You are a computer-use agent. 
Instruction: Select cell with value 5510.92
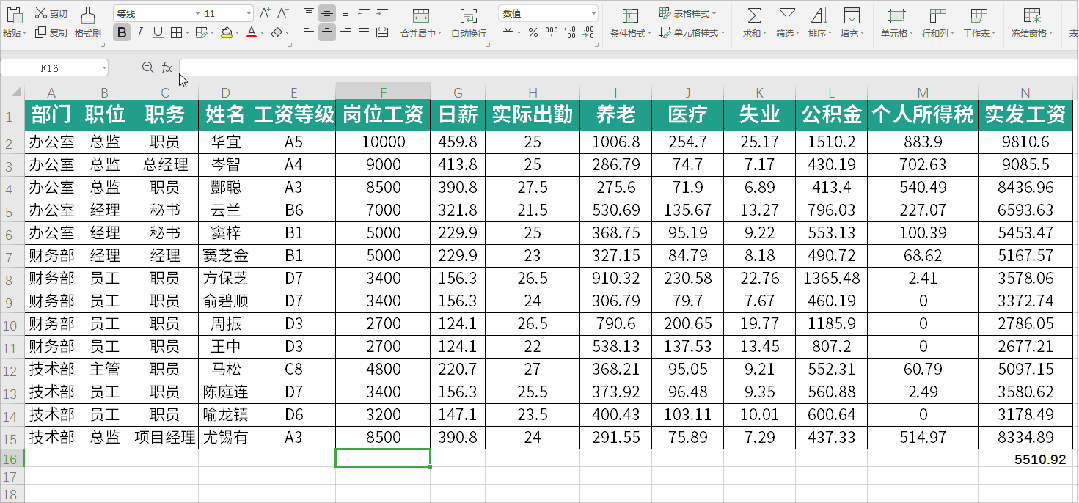(1025, 458)
